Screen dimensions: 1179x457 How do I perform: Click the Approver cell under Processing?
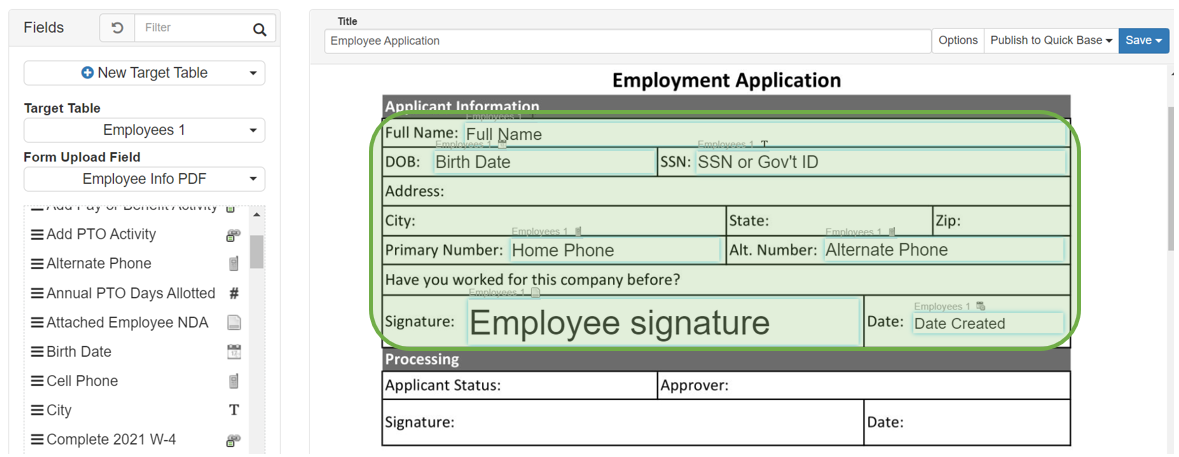[x=863, y=386]
